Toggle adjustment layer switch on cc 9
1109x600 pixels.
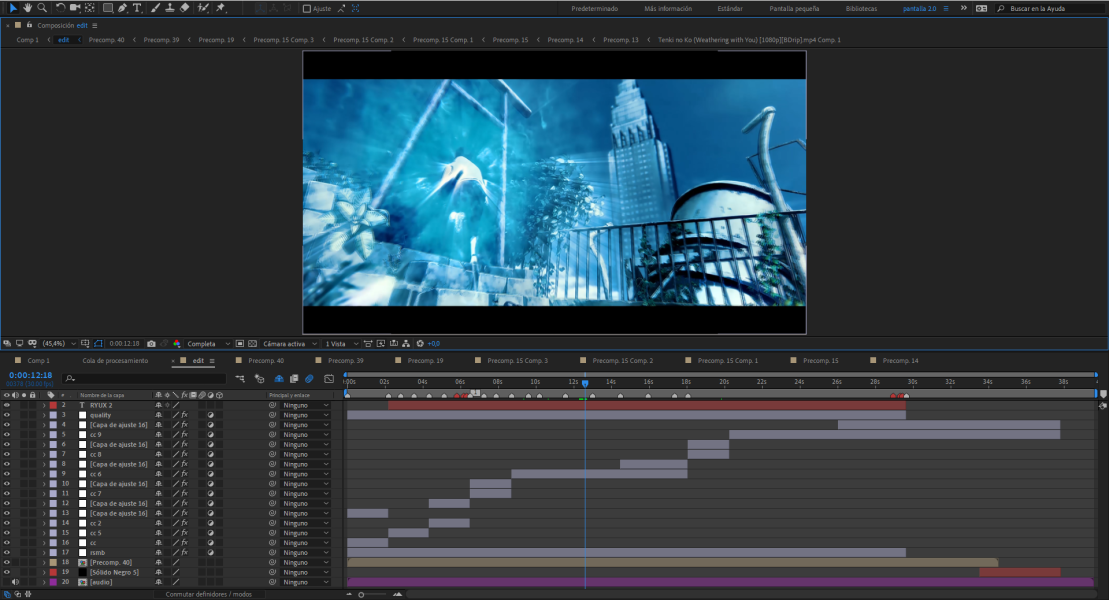[x=210, y=435]
